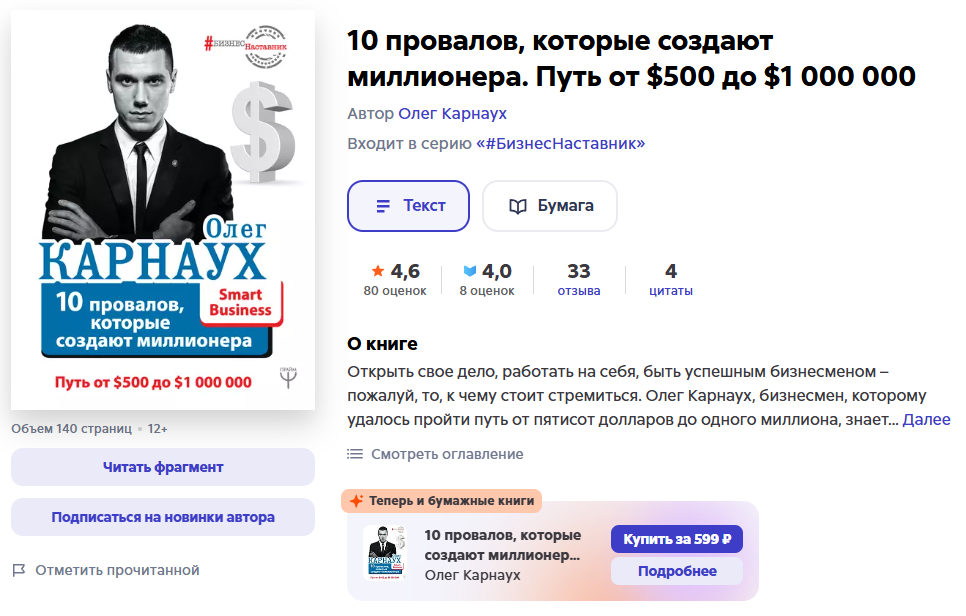Screen dimensions: 966x616
Task: Open the #БизнесНаставник series link
Action: (x=561, y=144)
